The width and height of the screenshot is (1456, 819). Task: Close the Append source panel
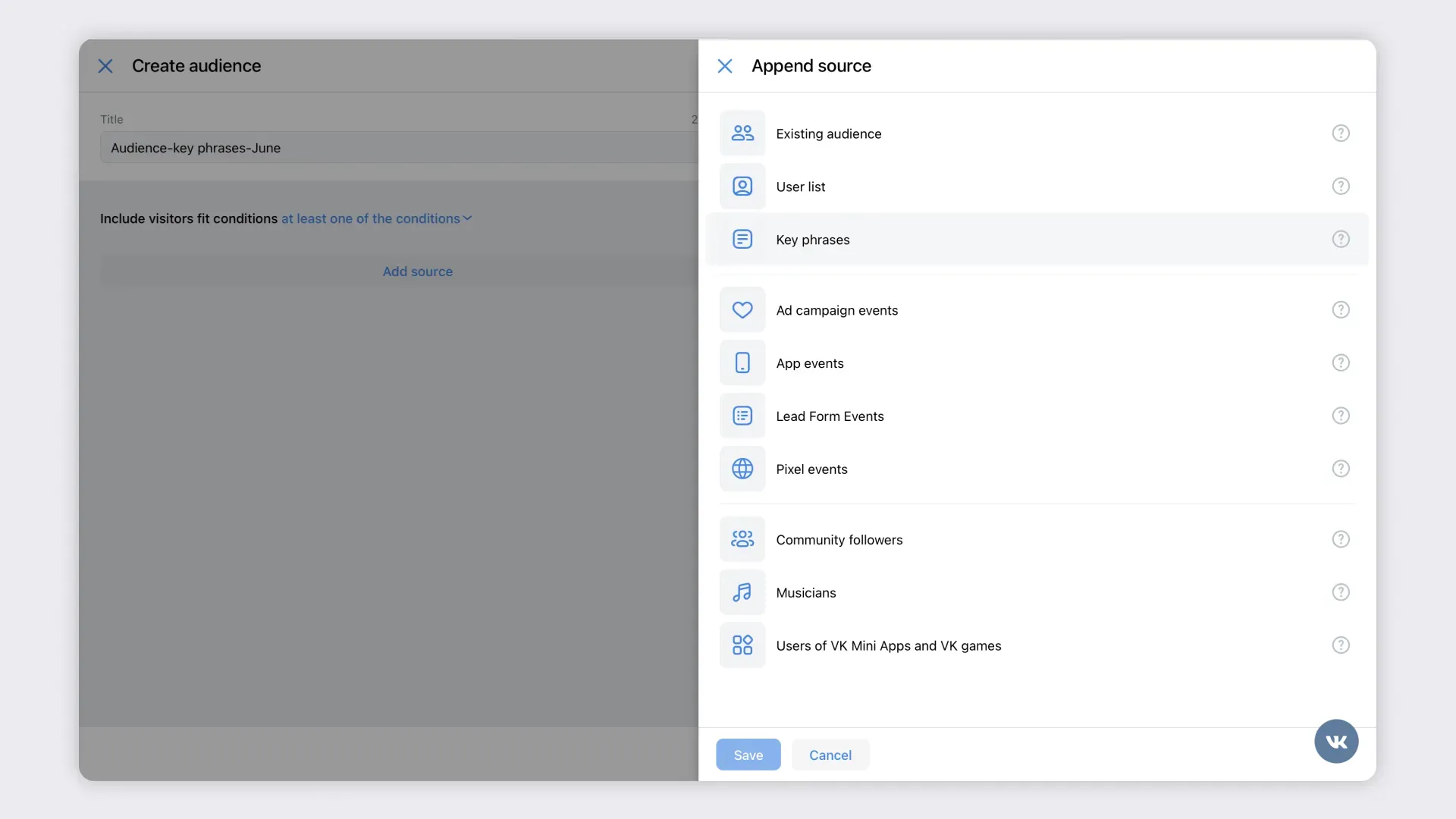(x=725, y=66)
